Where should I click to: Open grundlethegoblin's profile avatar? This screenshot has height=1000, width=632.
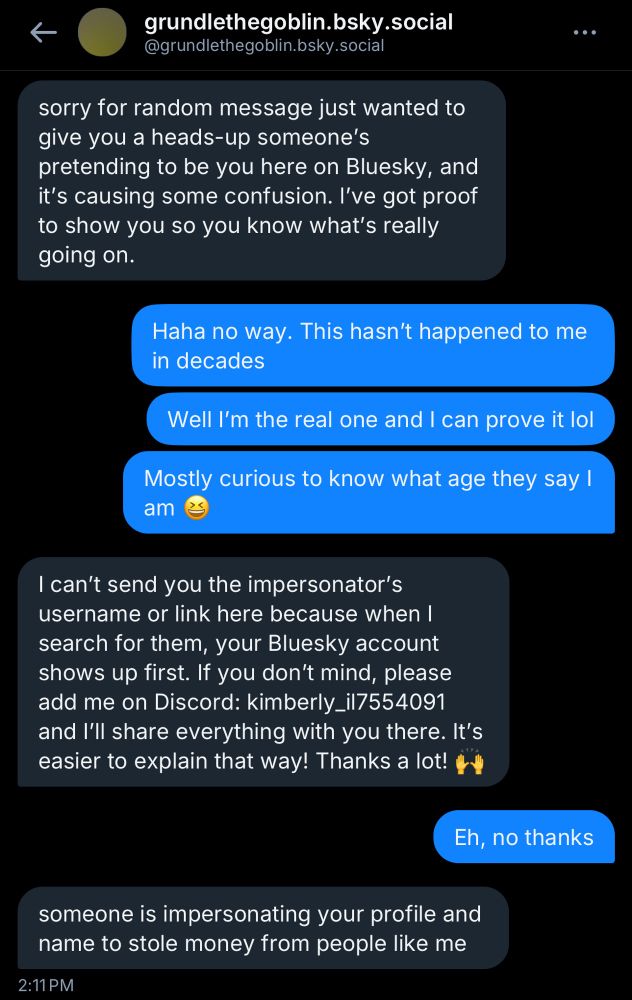(x=102, y=32)
